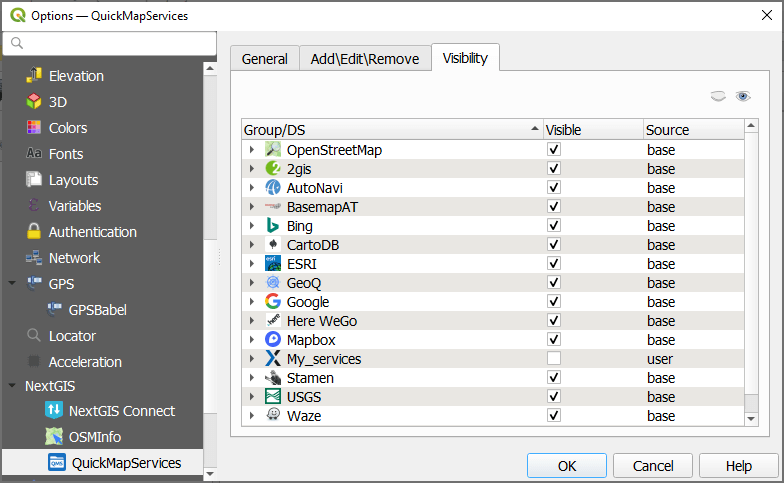Screen dimensions: 784x483
Task: Collapse the NextGIS section in sidebar
Action: tap(13, 386)
